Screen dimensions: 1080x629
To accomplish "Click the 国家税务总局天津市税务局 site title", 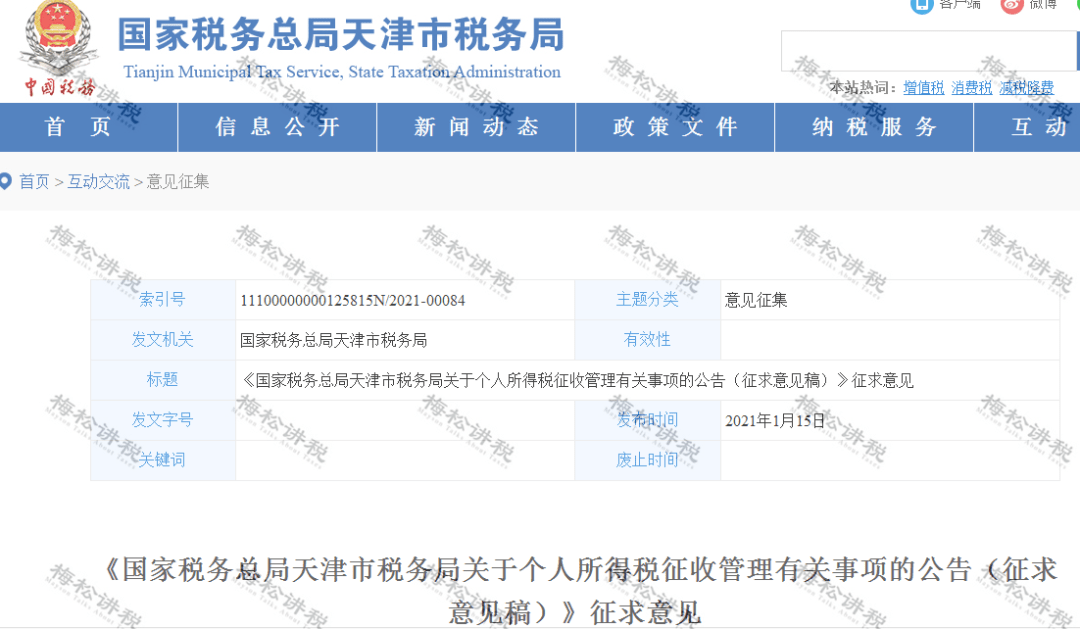I will point(340,36).
